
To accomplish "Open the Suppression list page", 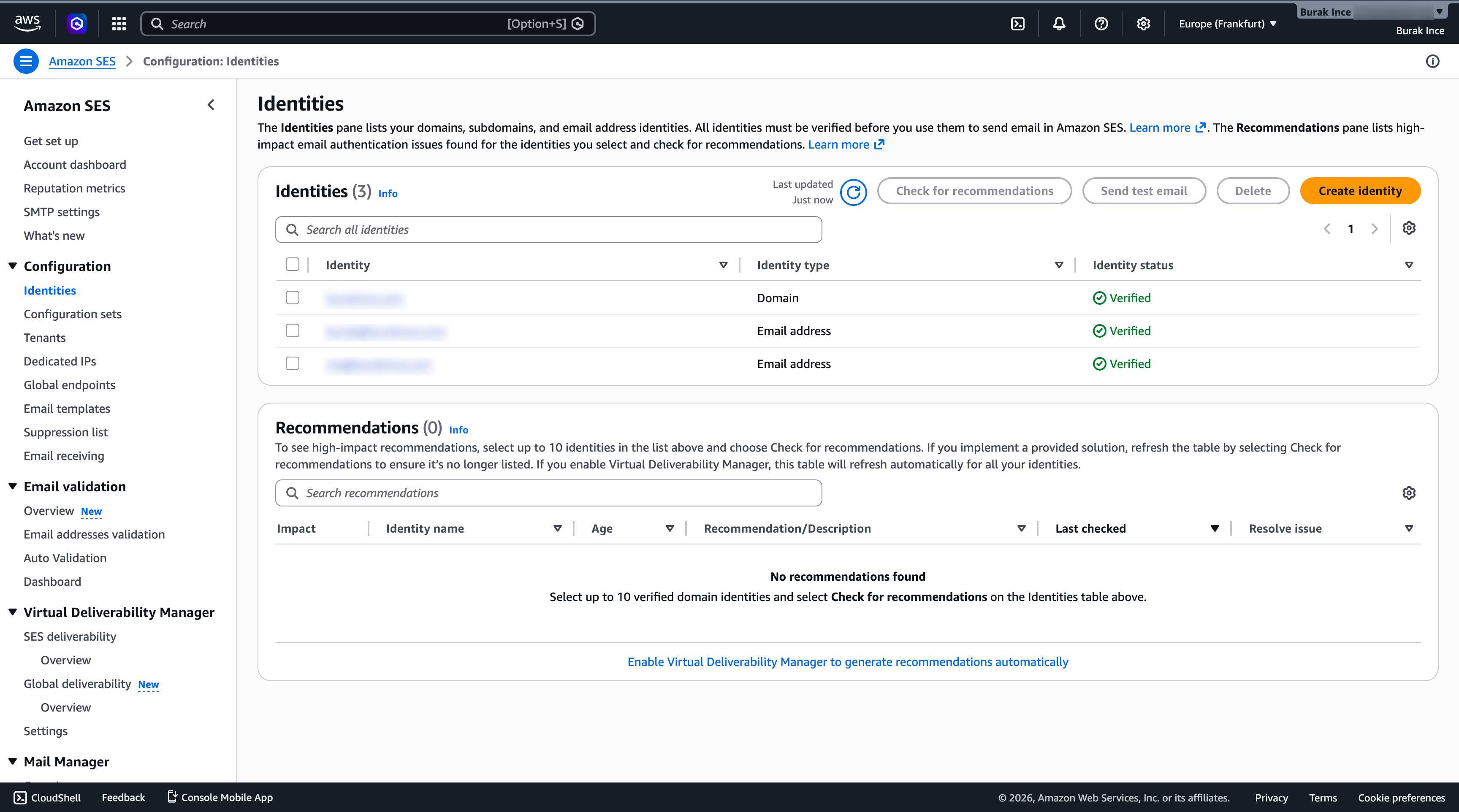I will point(66,432).
